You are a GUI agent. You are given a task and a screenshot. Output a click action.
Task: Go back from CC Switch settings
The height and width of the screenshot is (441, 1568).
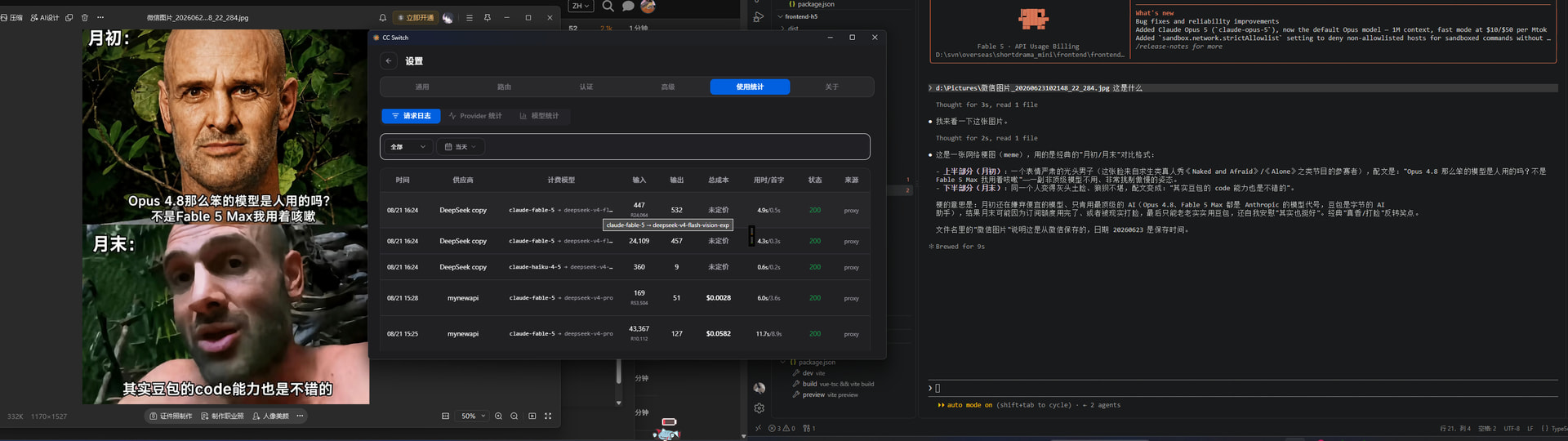(x=389, y=61)
